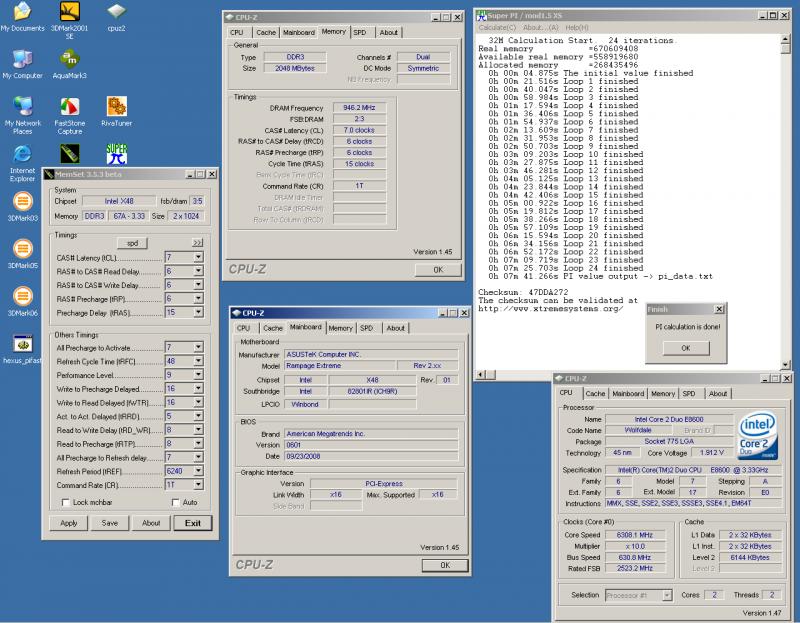800x623 pixels.
Task: Open the Write to Precharge Delayed dropdown
Action: coord(198,389)
